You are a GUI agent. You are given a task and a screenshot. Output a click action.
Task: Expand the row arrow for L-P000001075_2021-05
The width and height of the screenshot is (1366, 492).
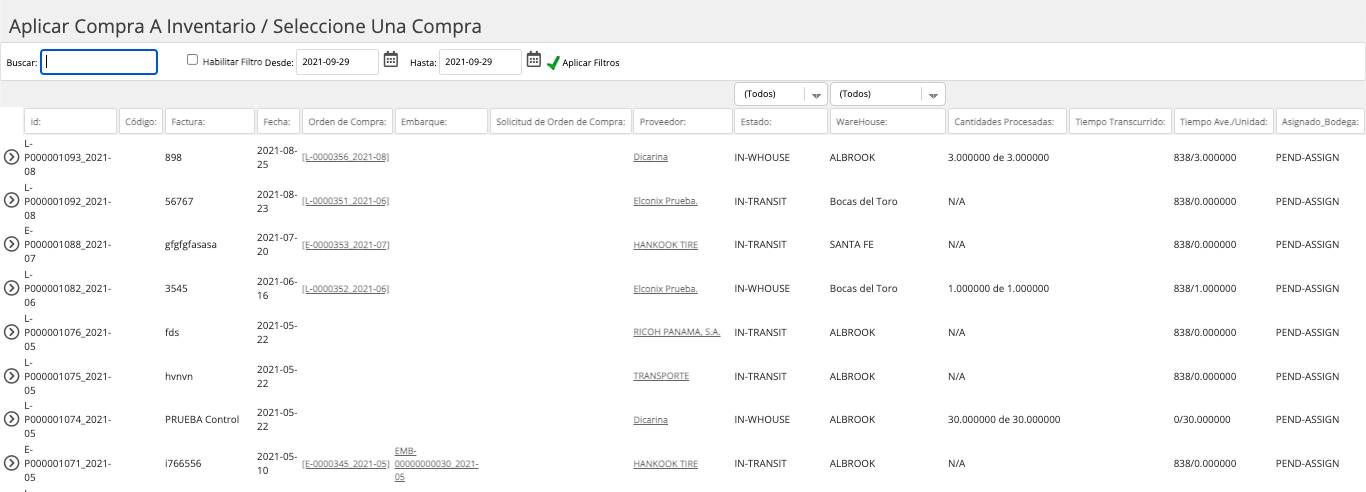coord(12,376)
